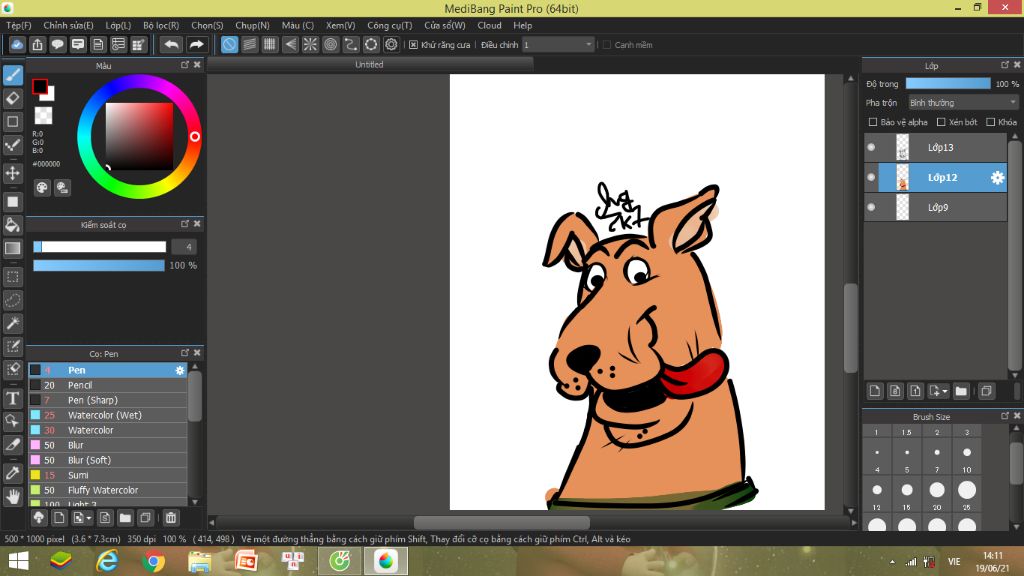
Task: Turn off snap using the Snap Off icon
Action: (229, 44)
